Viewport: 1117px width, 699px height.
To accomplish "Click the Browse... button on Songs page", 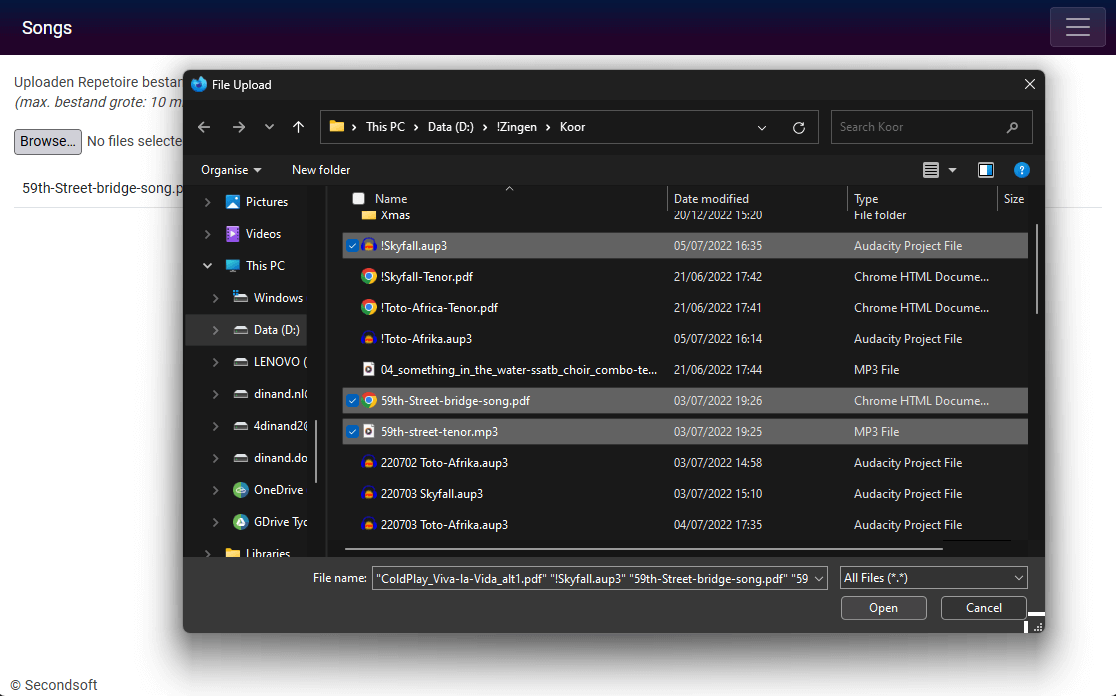I will click(48, 141).
